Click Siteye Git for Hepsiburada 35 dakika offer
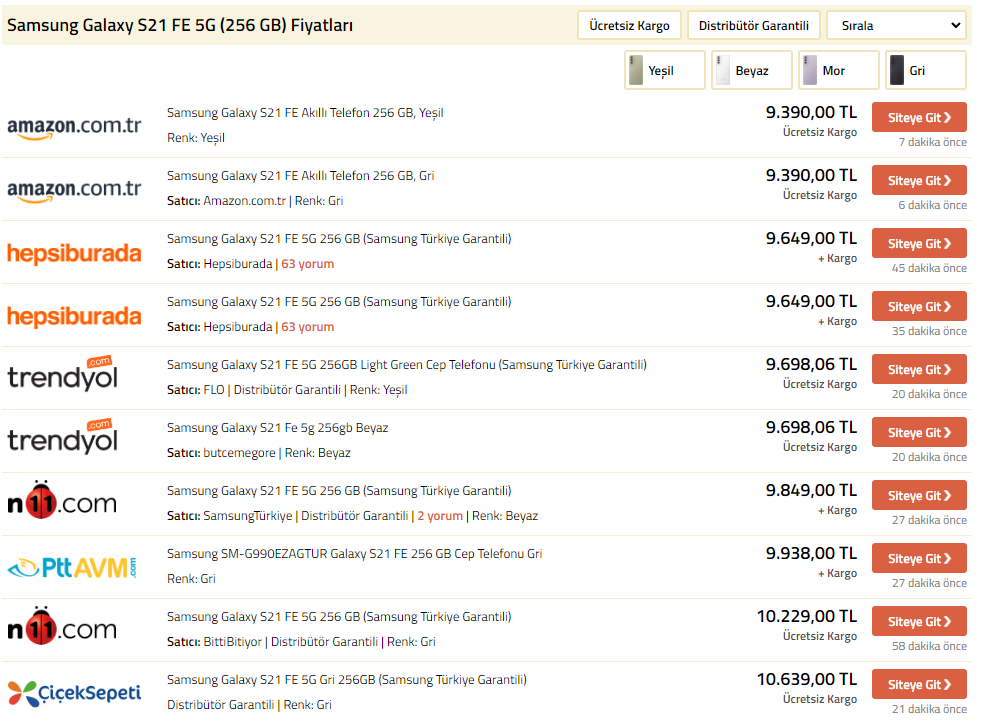This screenshot has height=723, width=989. (x=919, y=307)
